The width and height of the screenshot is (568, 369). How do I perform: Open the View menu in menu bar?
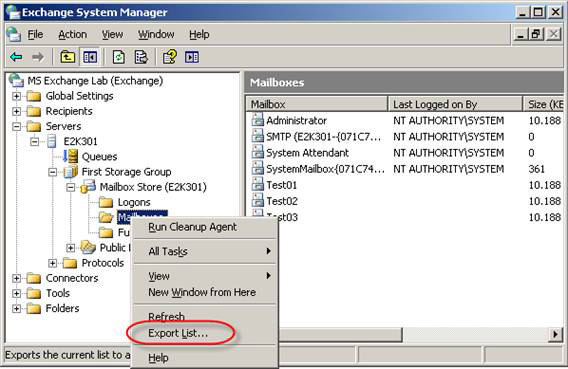click(x=112, y=34)
